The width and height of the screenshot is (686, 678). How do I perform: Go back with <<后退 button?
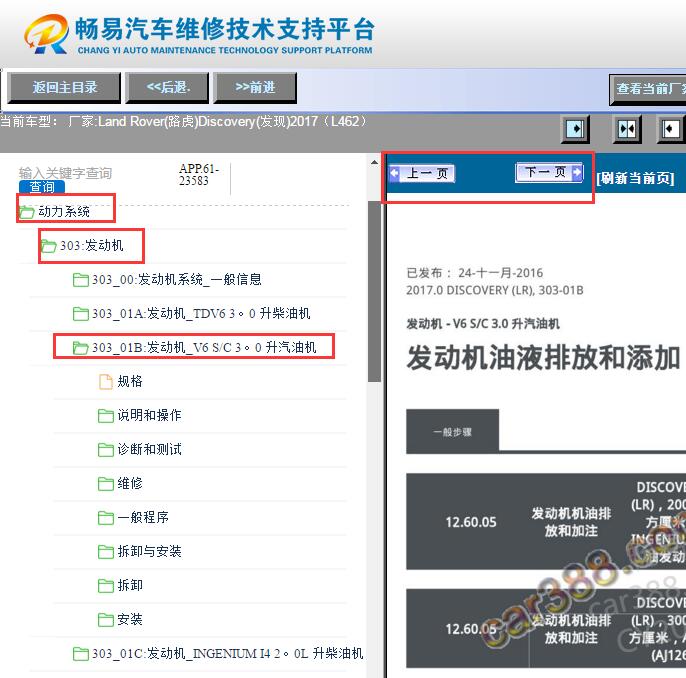(x=167, y=87)
